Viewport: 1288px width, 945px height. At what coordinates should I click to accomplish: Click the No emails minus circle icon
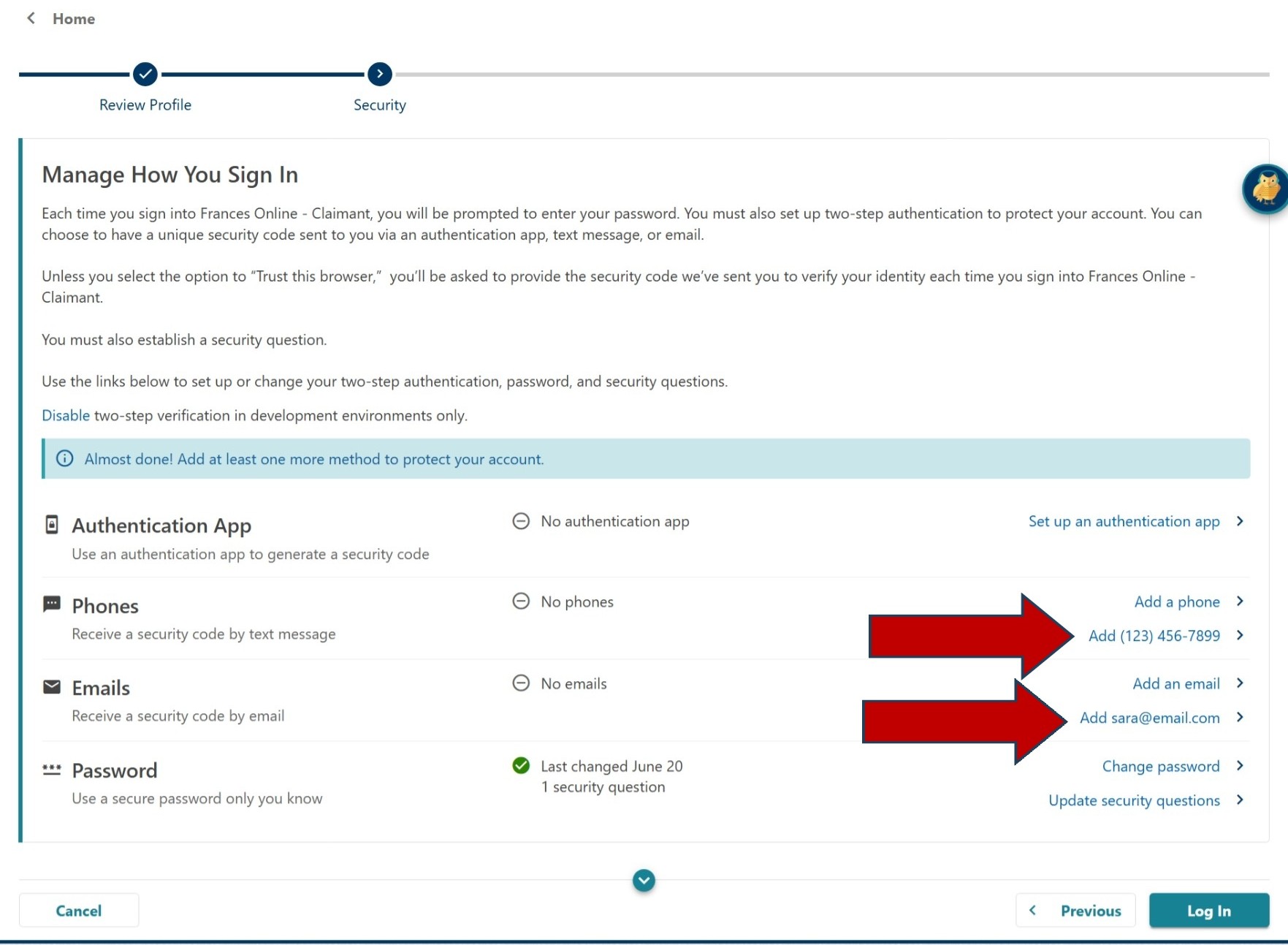(x=520, y=683)
